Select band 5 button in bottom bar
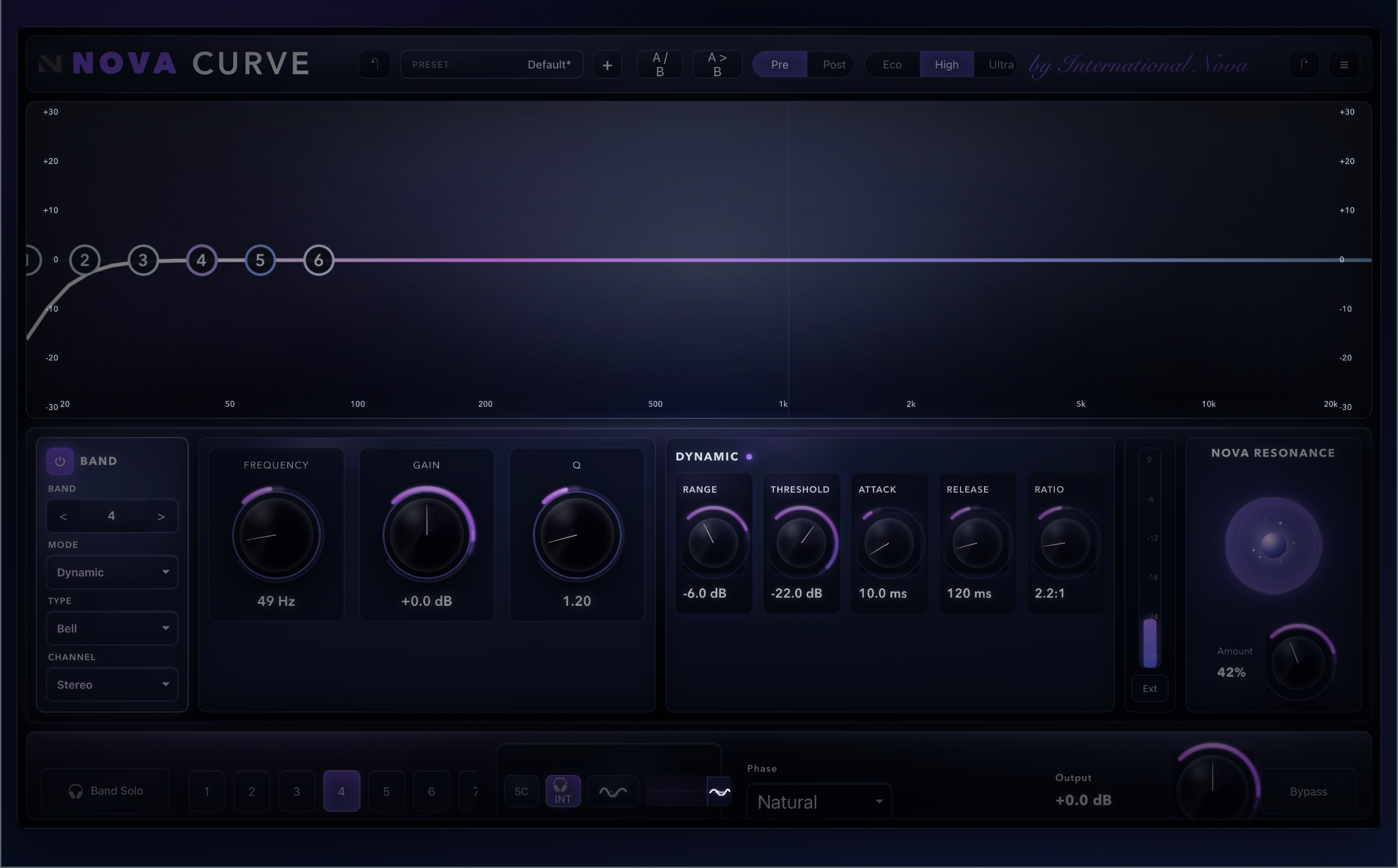This screenshot has height=868, width=1398. coord(386,791)
